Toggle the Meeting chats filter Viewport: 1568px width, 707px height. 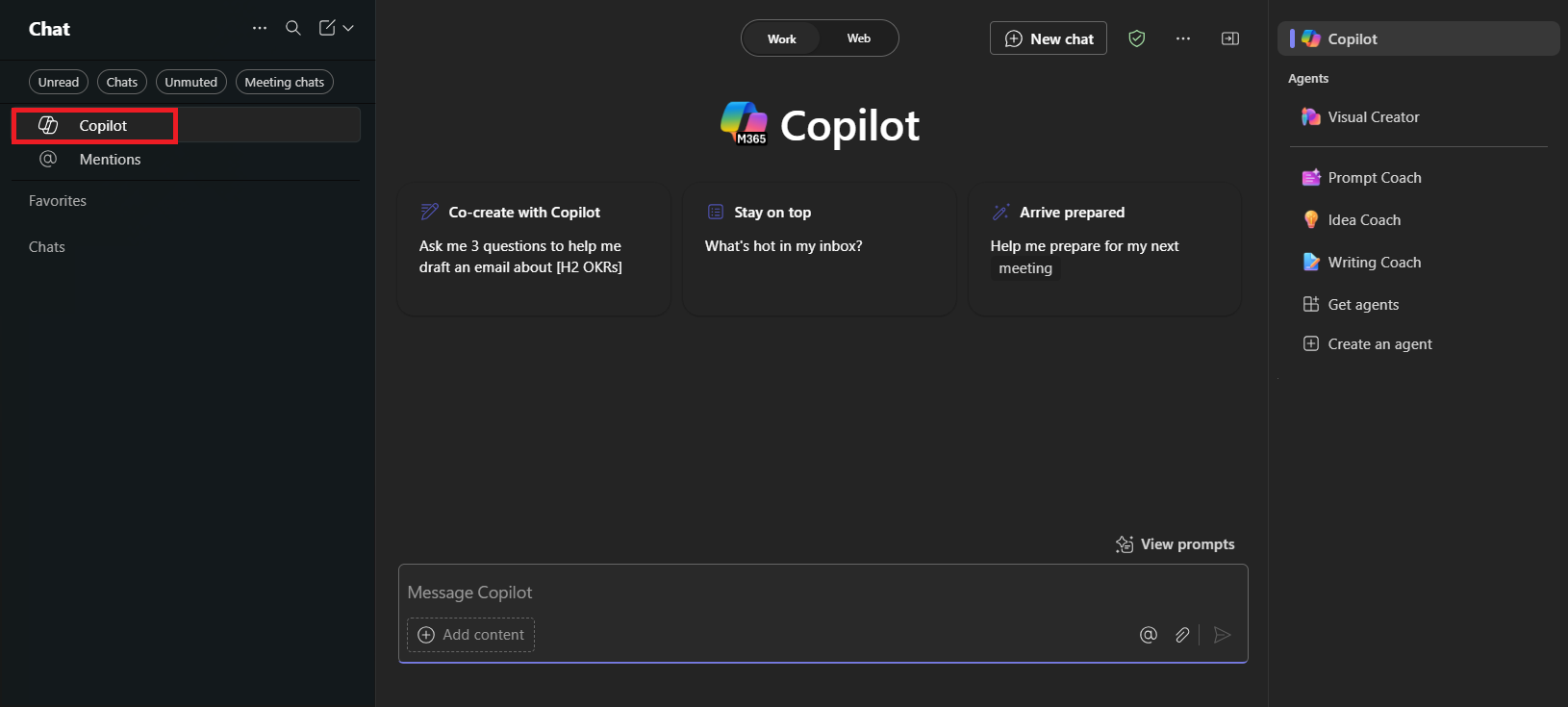285,82
